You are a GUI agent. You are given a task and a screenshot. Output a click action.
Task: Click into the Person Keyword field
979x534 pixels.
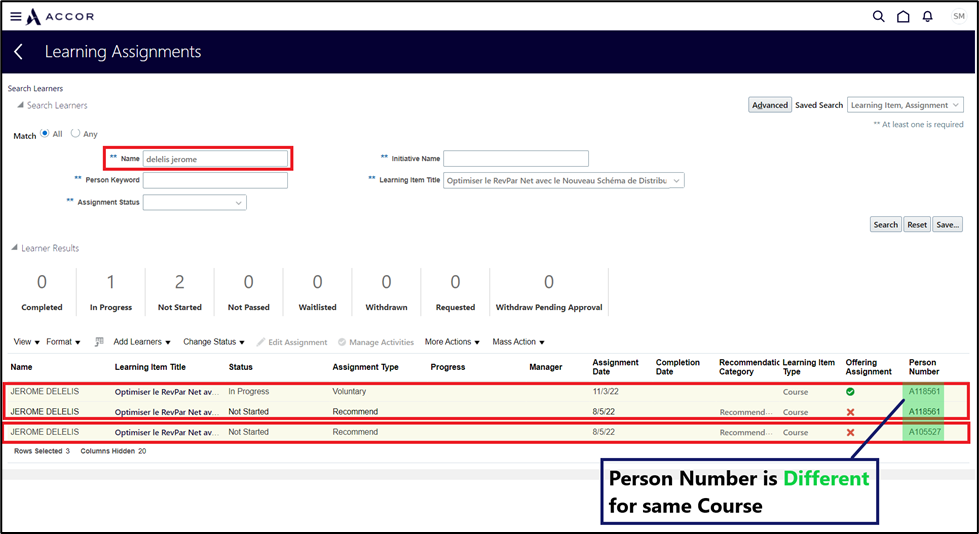(215, 180)
